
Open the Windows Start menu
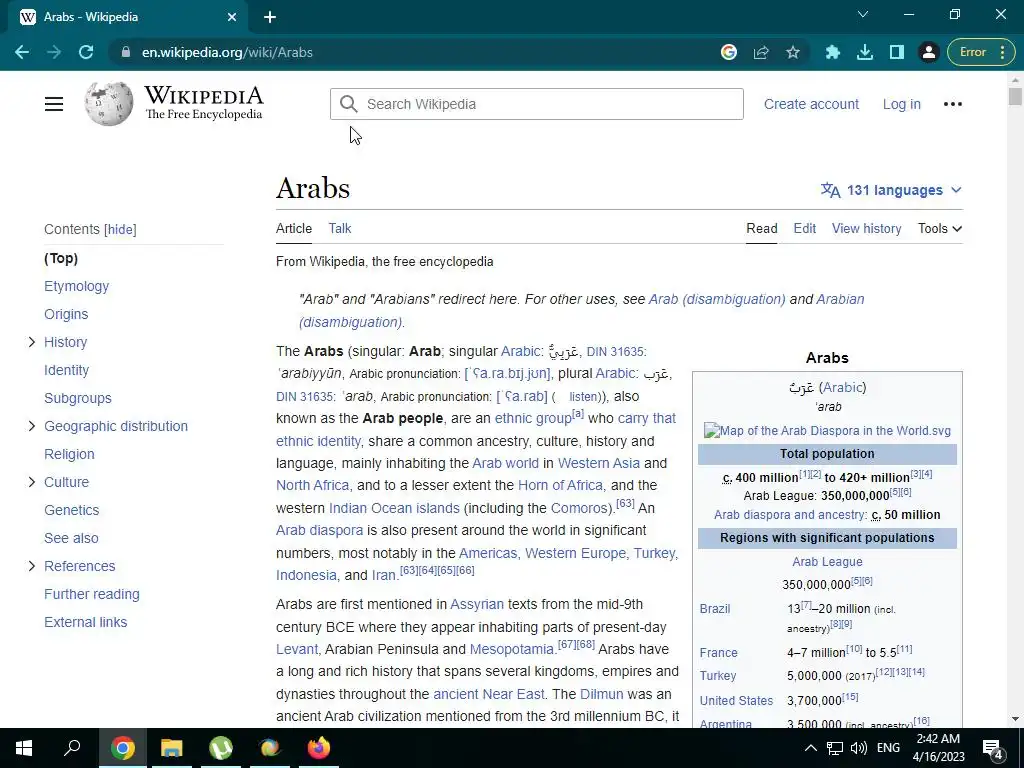(24, 748)
